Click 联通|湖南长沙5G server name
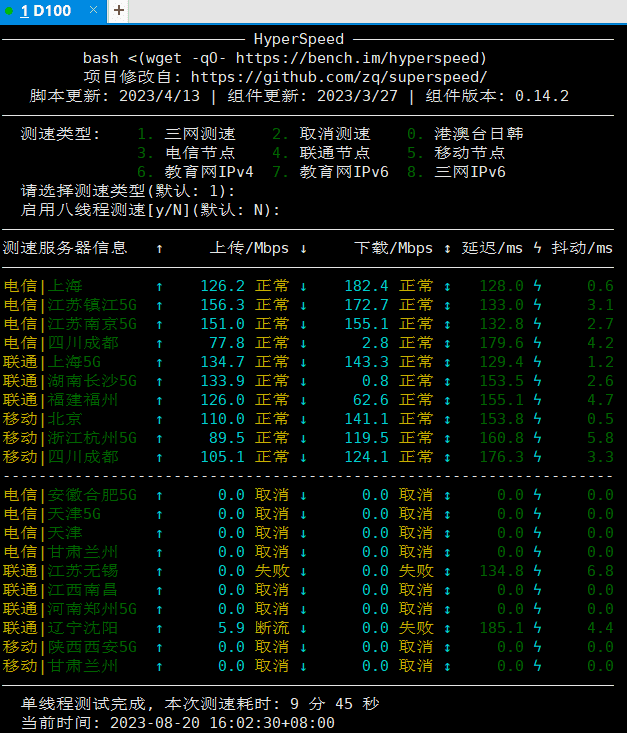Screen dimensions: 627x733 click(x=70, y=381)
